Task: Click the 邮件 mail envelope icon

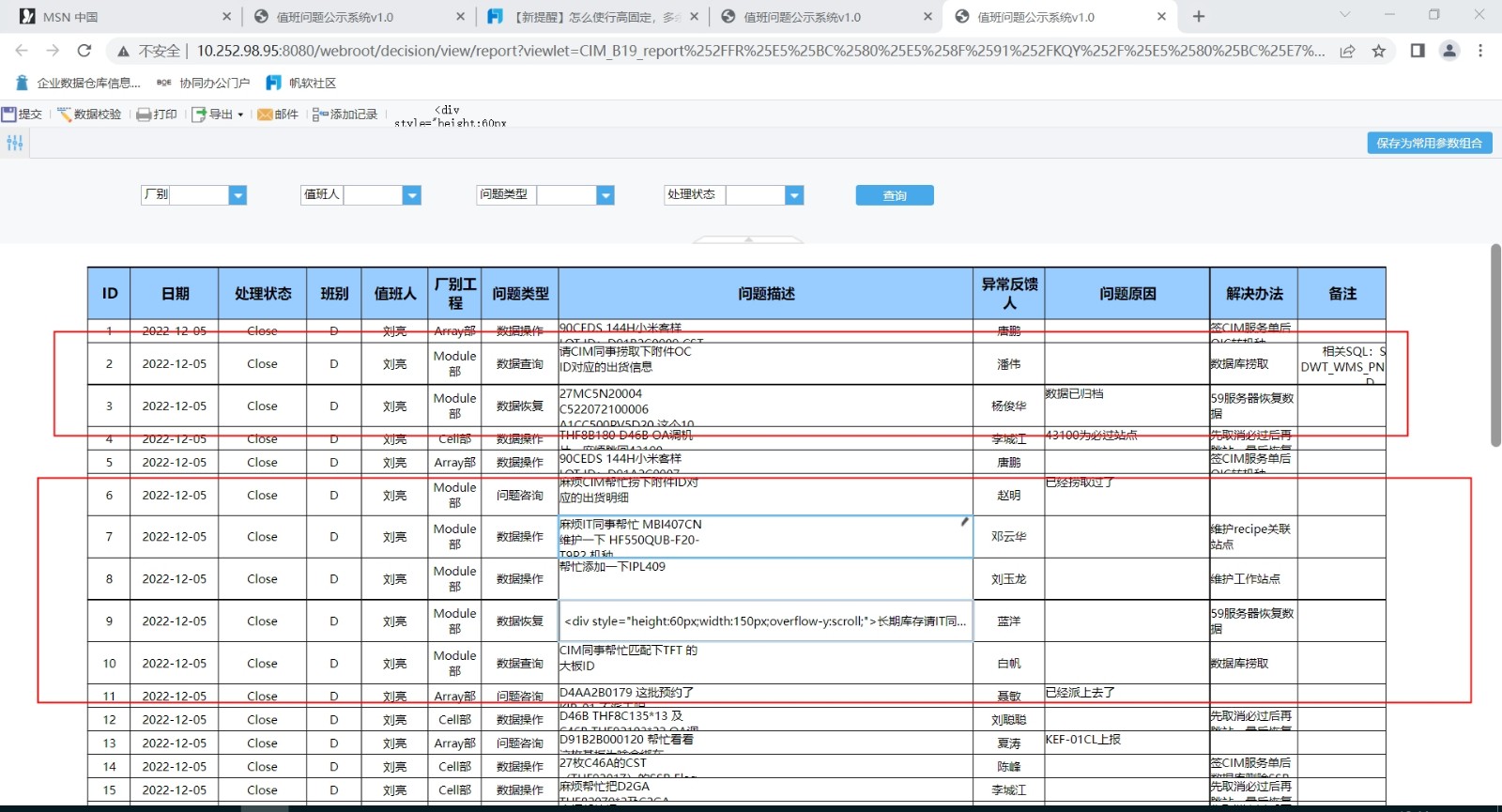Action: point(265,115)
